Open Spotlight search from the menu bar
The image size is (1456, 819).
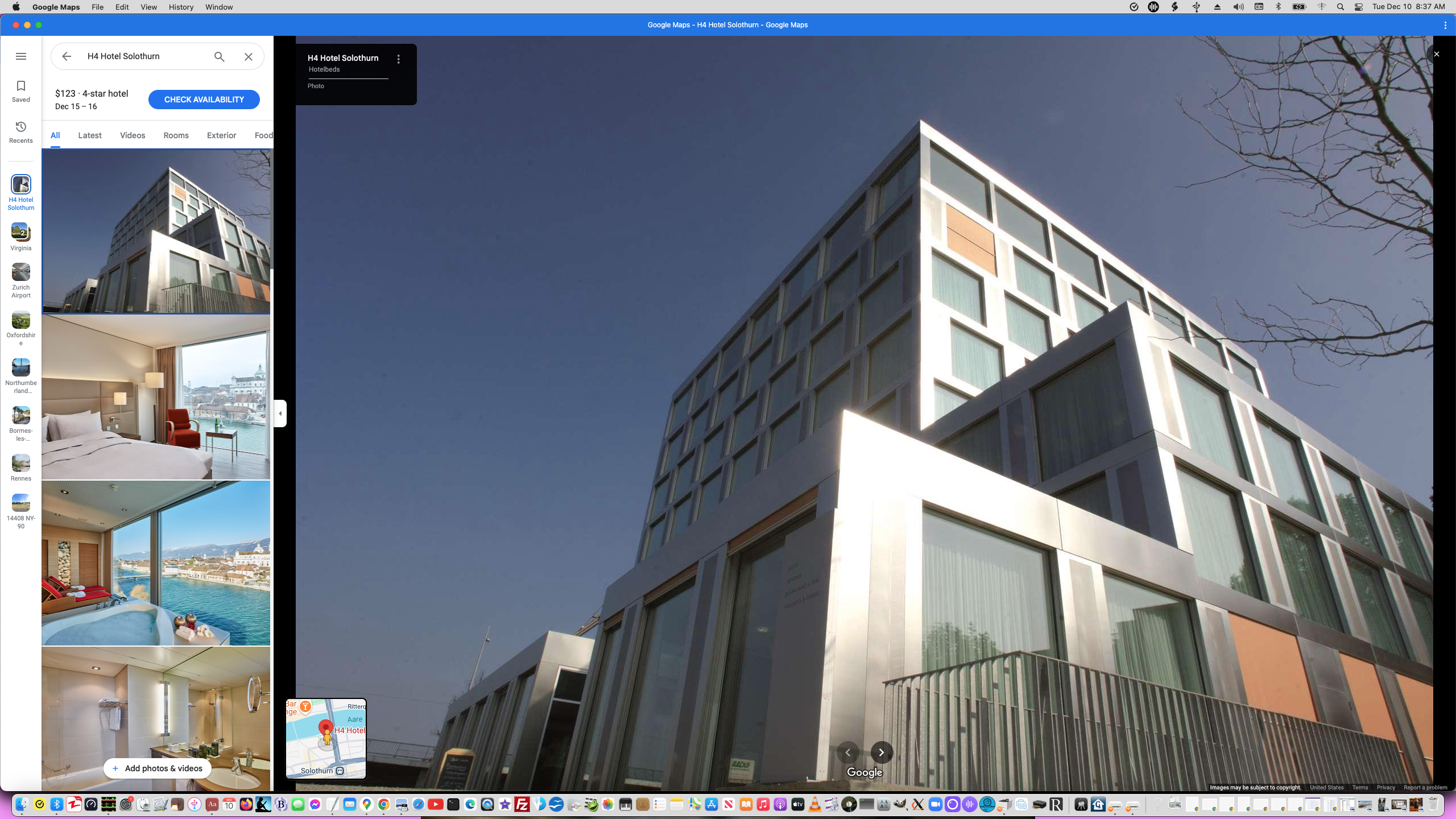point(1340,7)
